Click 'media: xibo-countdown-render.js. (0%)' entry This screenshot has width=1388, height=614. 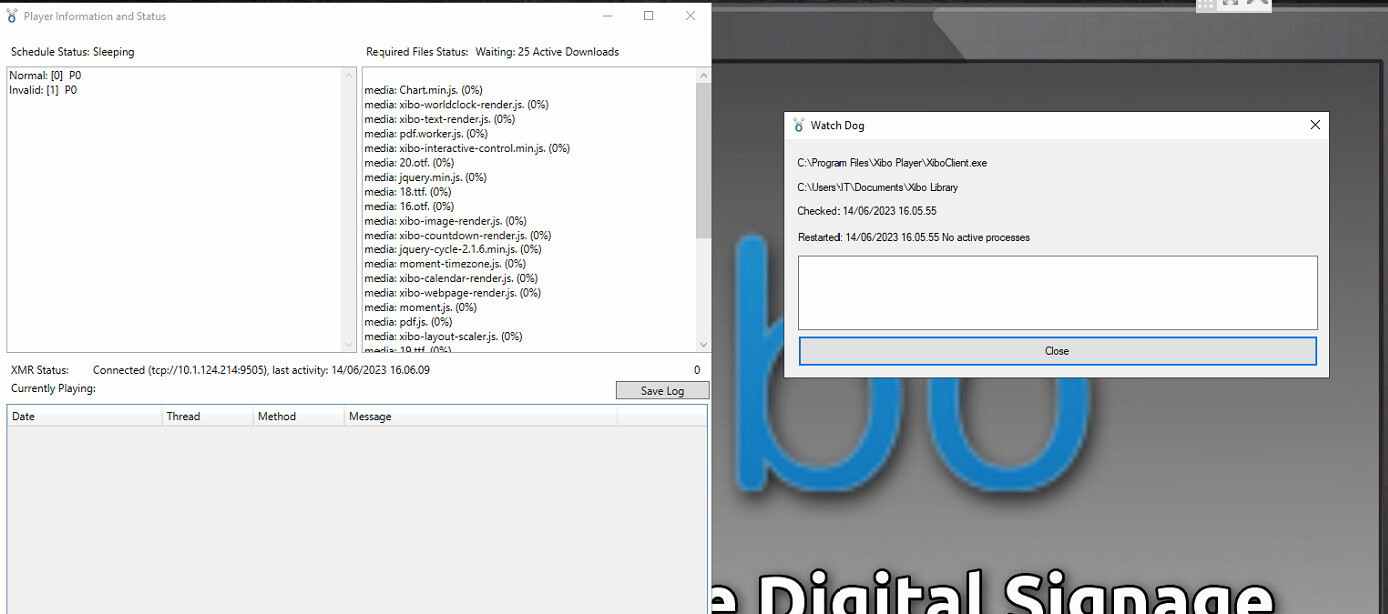pos(458,235)
